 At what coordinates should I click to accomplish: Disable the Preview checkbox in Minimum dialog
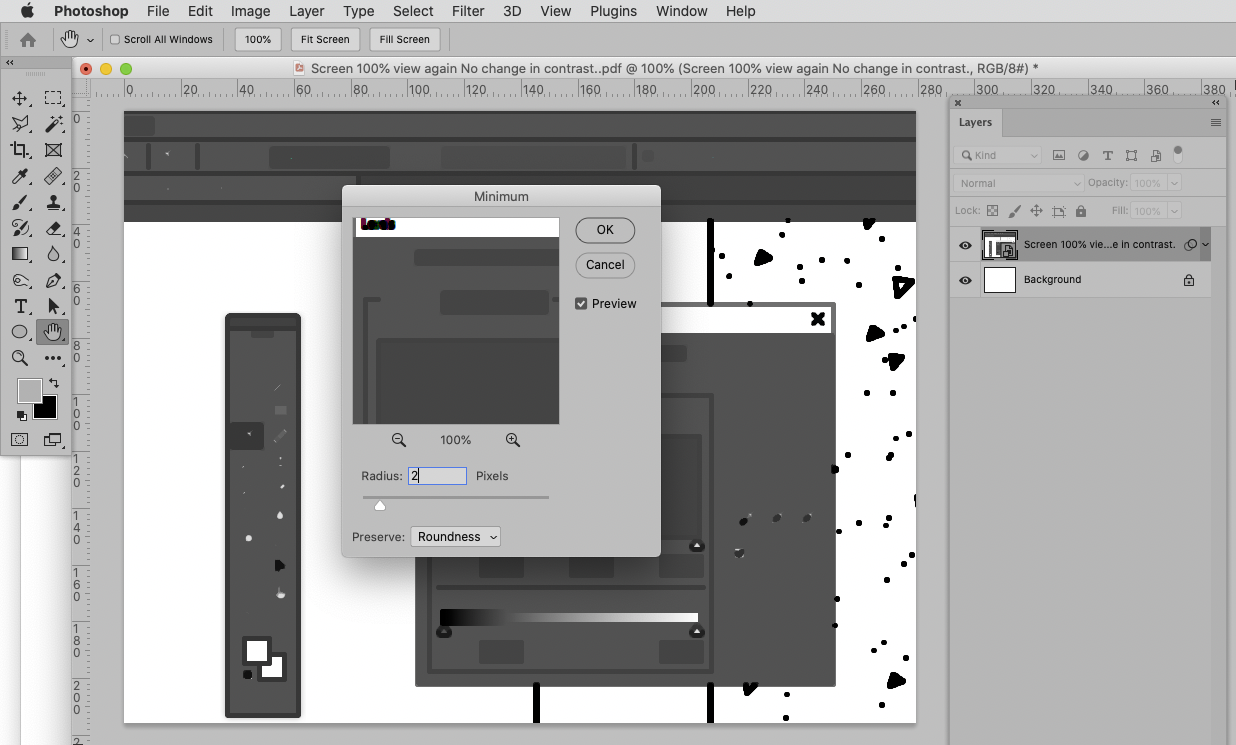pyautogui.click(x=581, y=303)
